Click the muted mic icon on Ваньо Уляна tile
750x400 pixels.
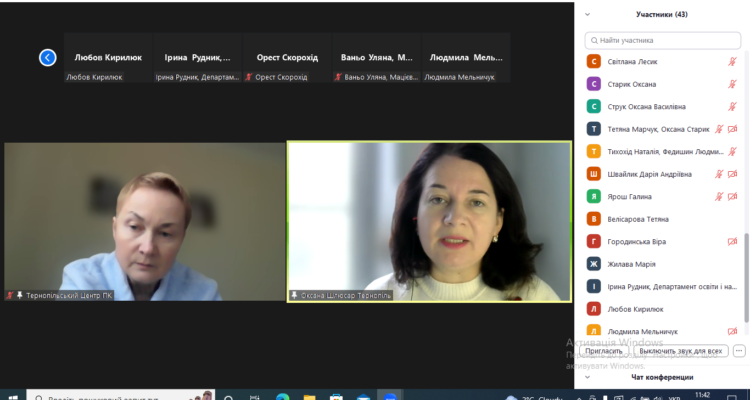(x=338, y=77)
